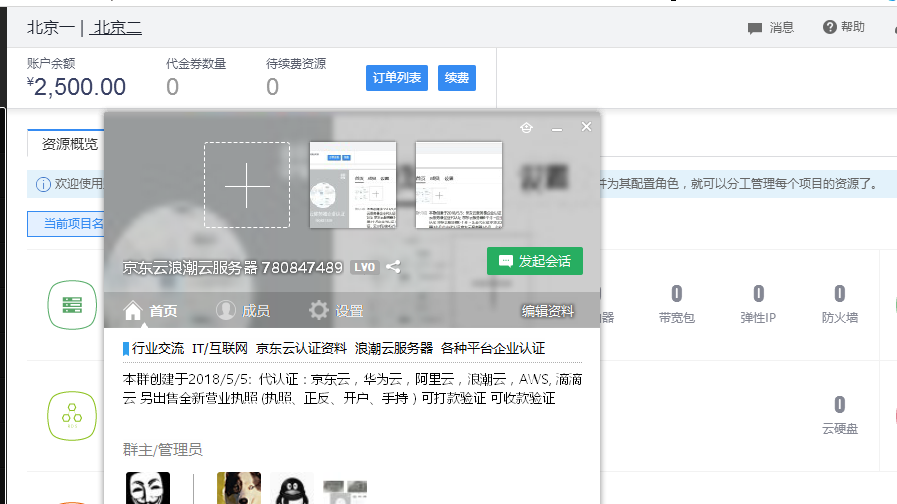Click the 浪潮云服务器 tag
Screen dimensions: 897x504
coord(394,348)
